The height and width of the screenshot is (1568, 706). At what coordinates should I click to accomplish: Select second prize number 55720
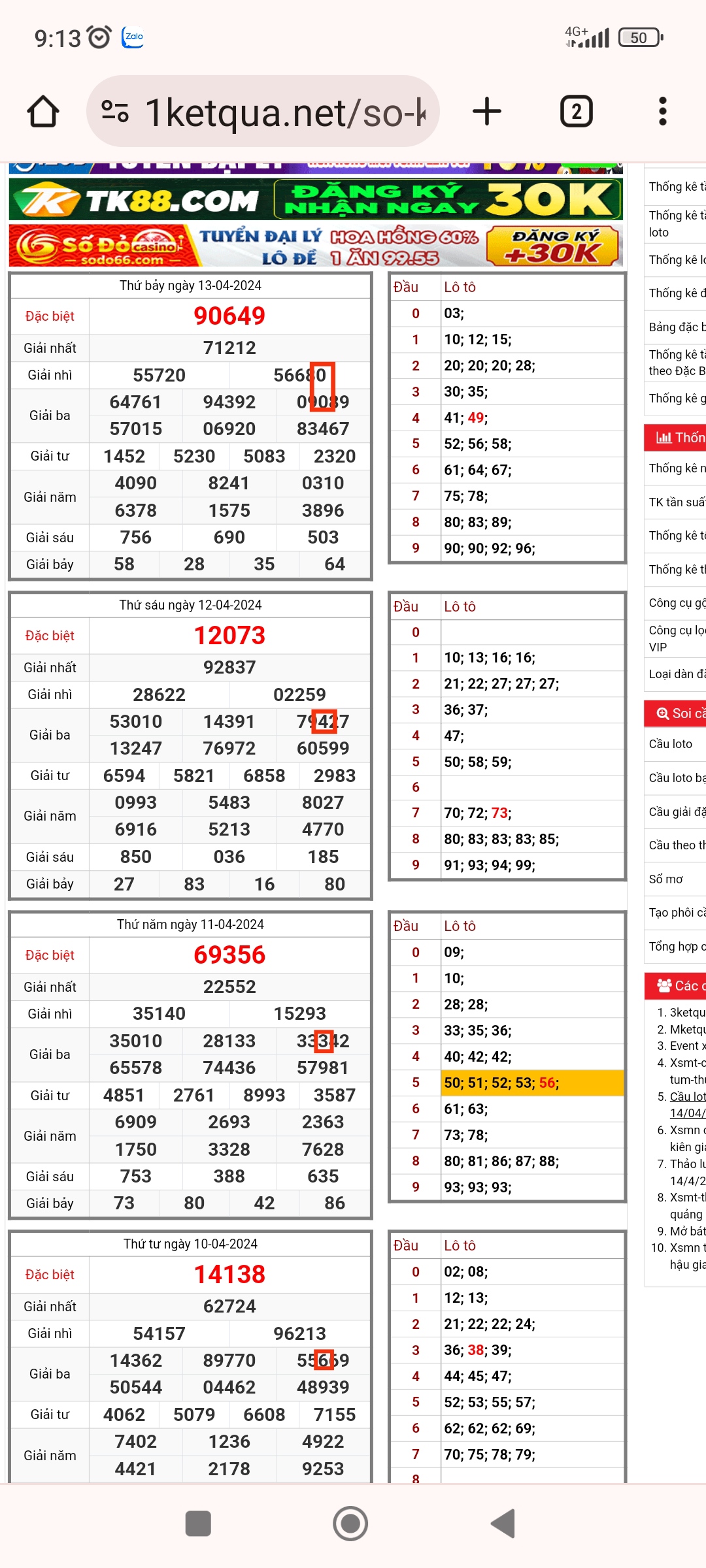pyautogui.click(x=159, y=376)
